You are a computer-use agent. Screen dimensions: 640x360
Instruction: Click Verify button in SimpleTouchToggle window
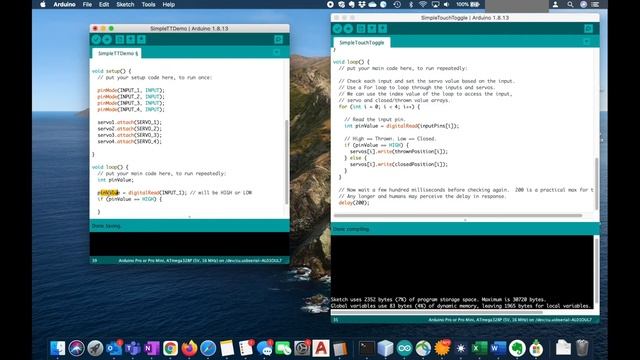pyautogui.click(x=337, y=29)
